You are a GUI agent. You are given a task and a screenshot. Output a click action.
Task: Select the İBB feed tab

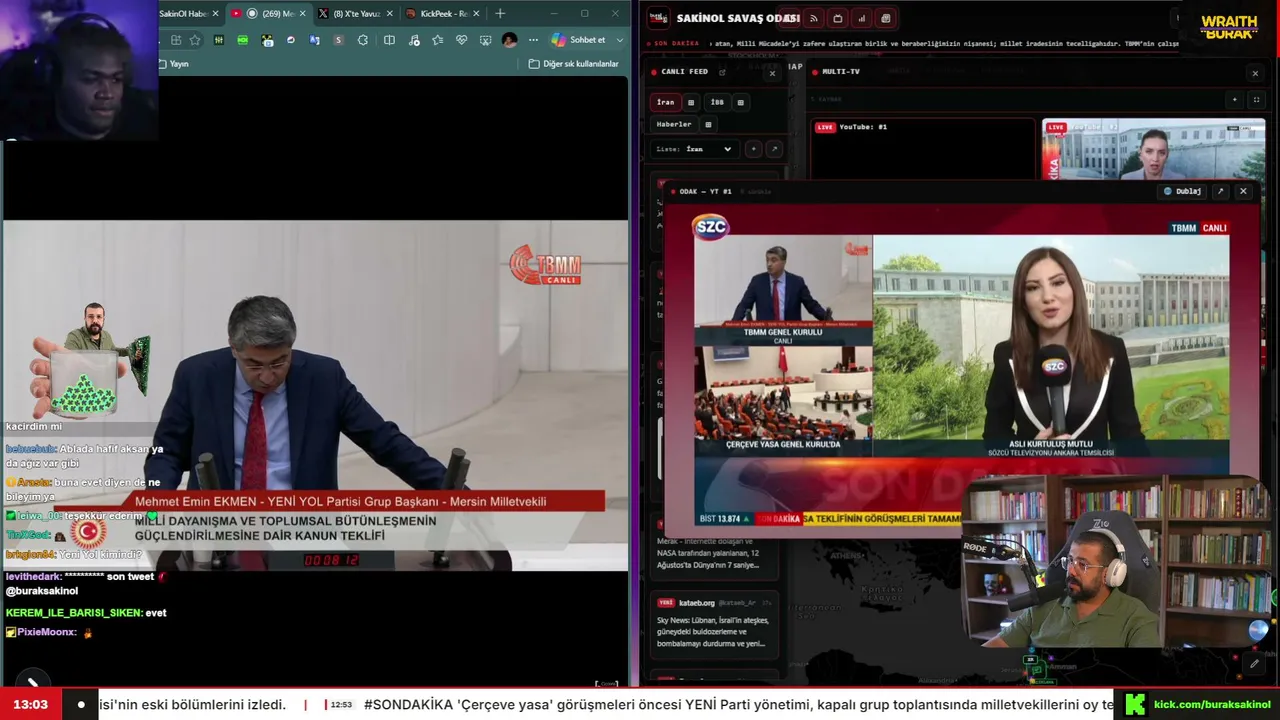click(717, 102)
